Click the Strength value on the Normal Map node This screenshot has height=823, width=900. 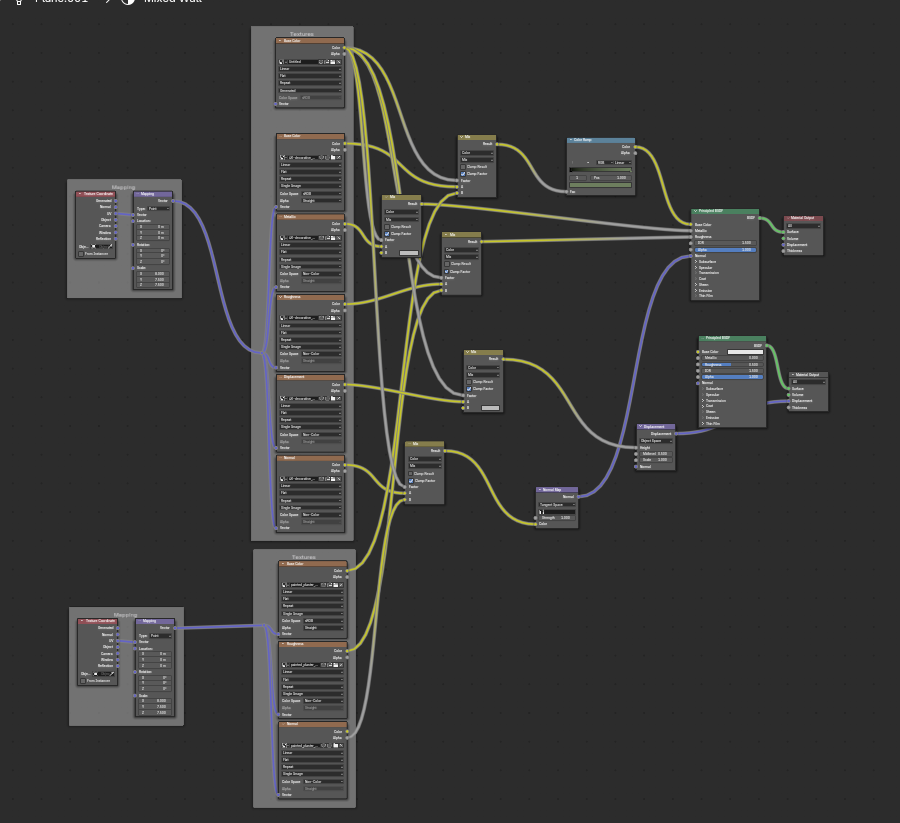click(556, 518)
